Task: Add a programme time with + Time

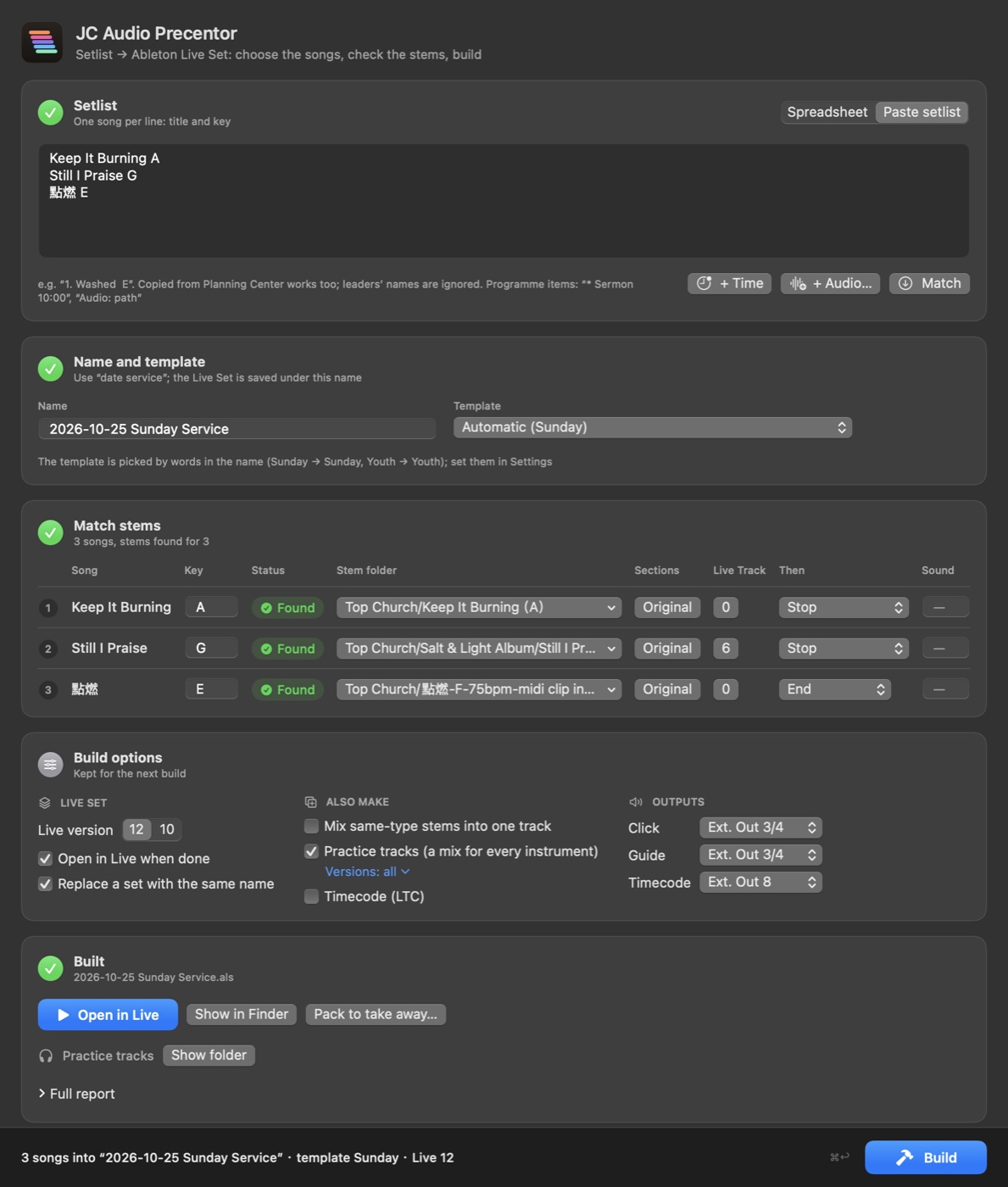Action: [x=729, y=283]
